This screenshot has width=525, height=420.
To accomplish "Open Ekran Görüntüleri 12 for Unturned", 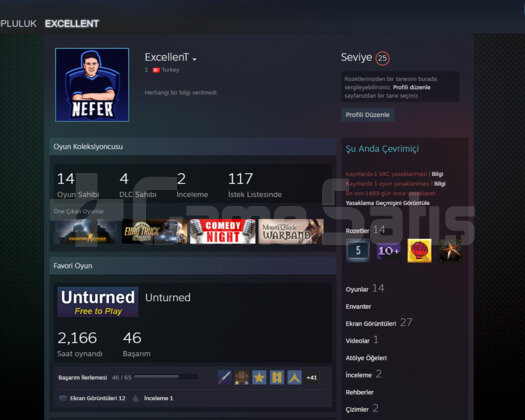I will click(97, 398).
